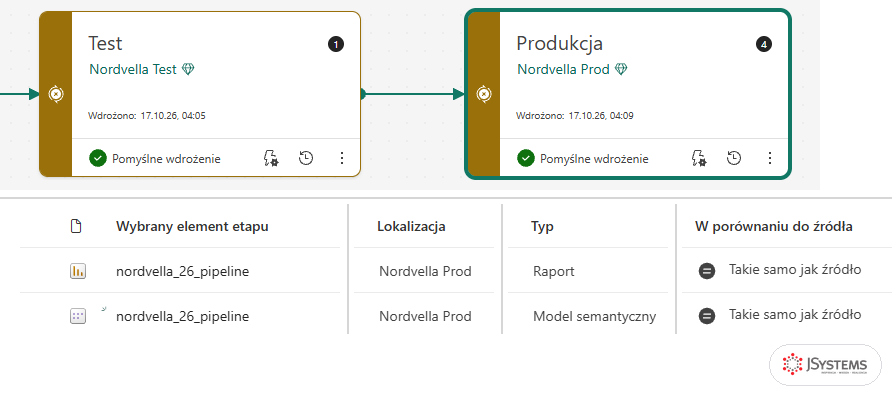Click Pomyślne wdrożenie status in Test stage
Viewport: 892px width, 396px height.
click(x=166, y=159)
